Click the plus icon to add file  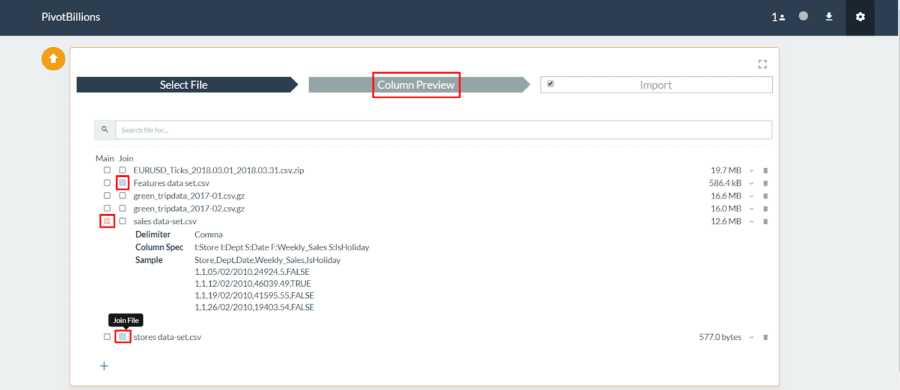(104, 365)
